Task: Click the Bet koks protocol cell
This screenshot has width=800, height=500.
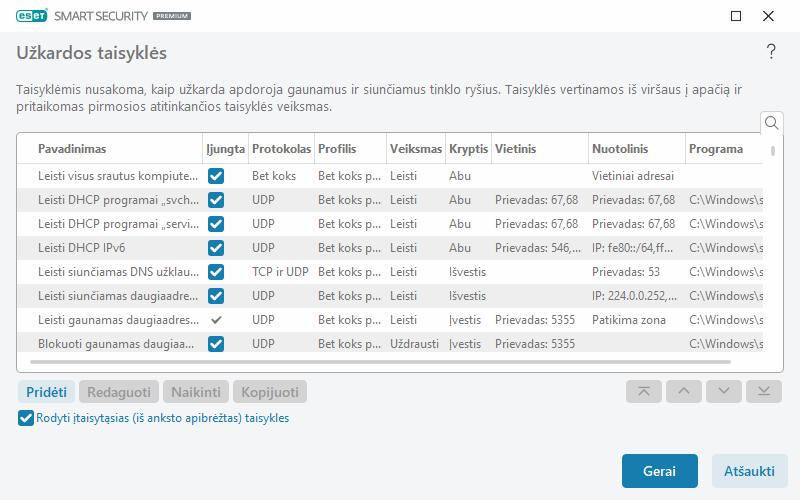Action: 273,176
